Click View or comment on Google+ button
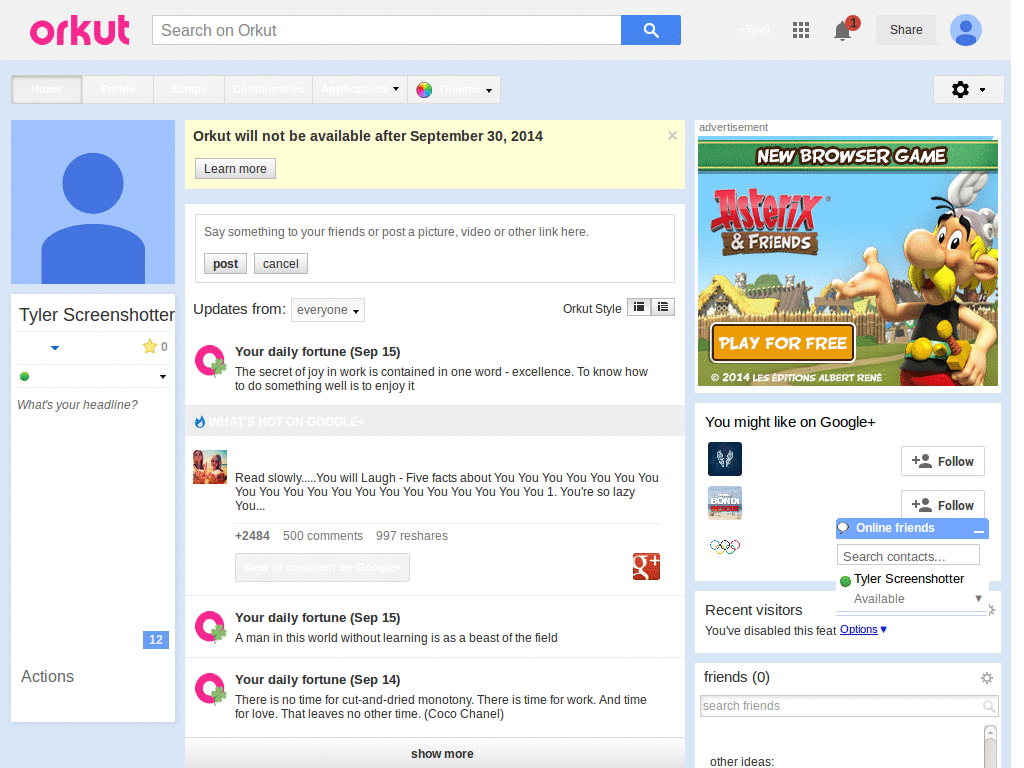1024x768 pixels. [322, 568]
